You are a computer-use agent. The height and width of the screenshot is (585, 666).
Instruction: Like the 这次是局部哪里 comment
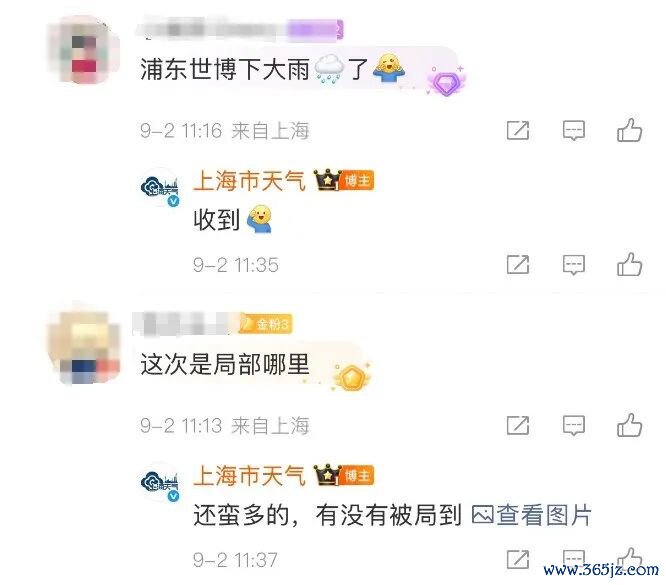tap(629, 425)
